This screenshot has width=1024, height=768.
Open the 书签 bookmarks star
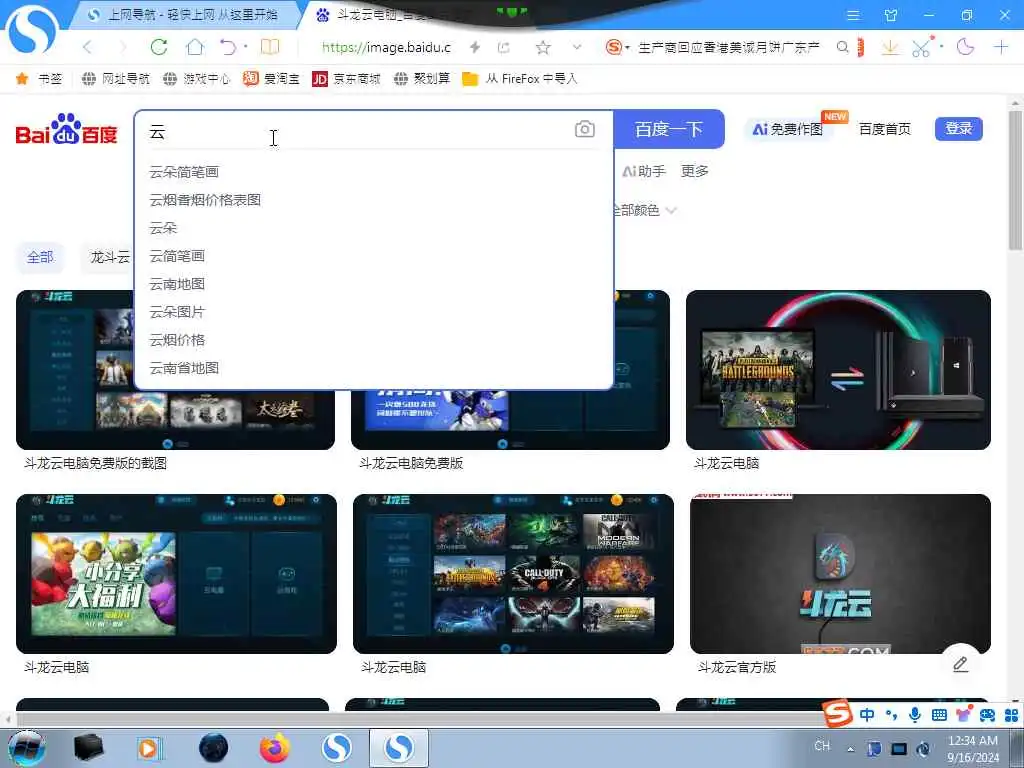coord(39,78)
